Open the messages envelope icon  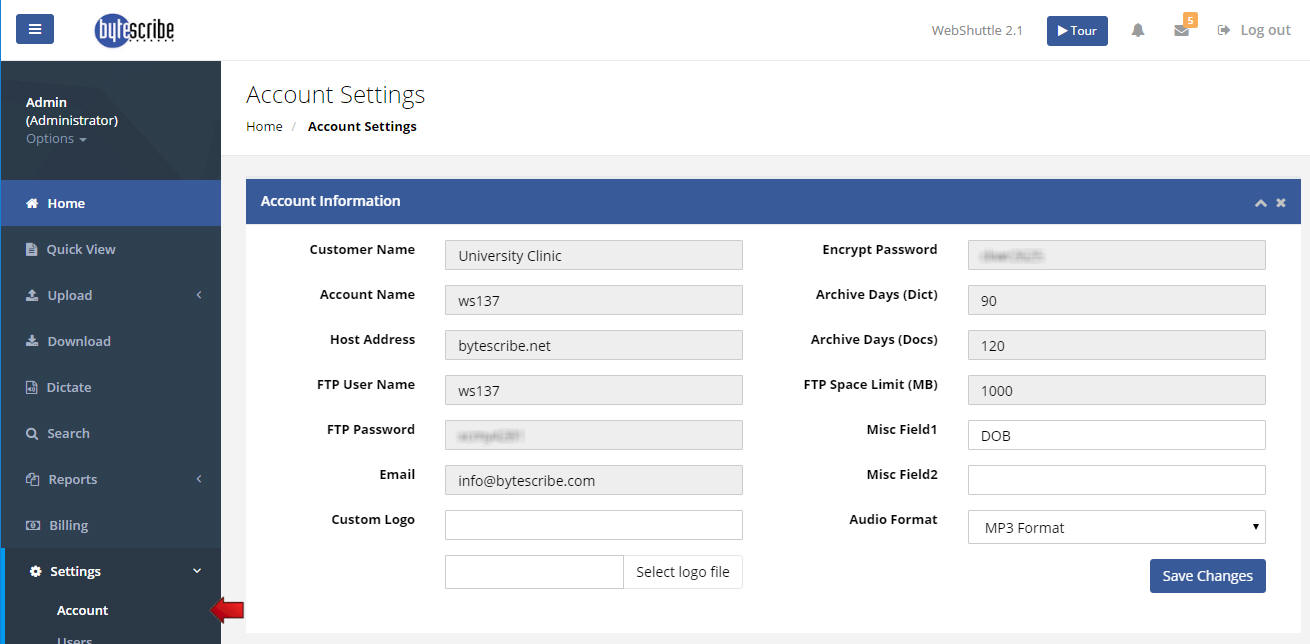click(x=1181, y=31)
